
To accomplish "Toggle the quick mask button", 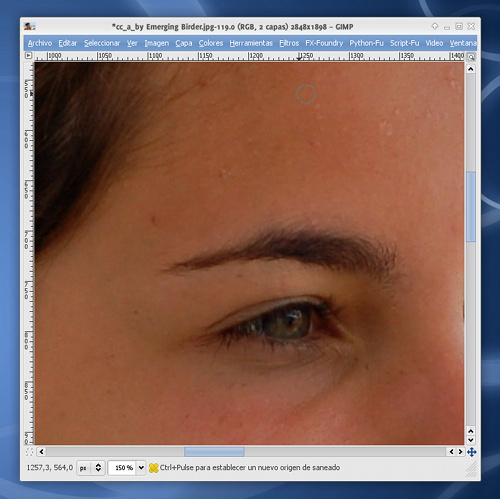I will coord(29,452).
